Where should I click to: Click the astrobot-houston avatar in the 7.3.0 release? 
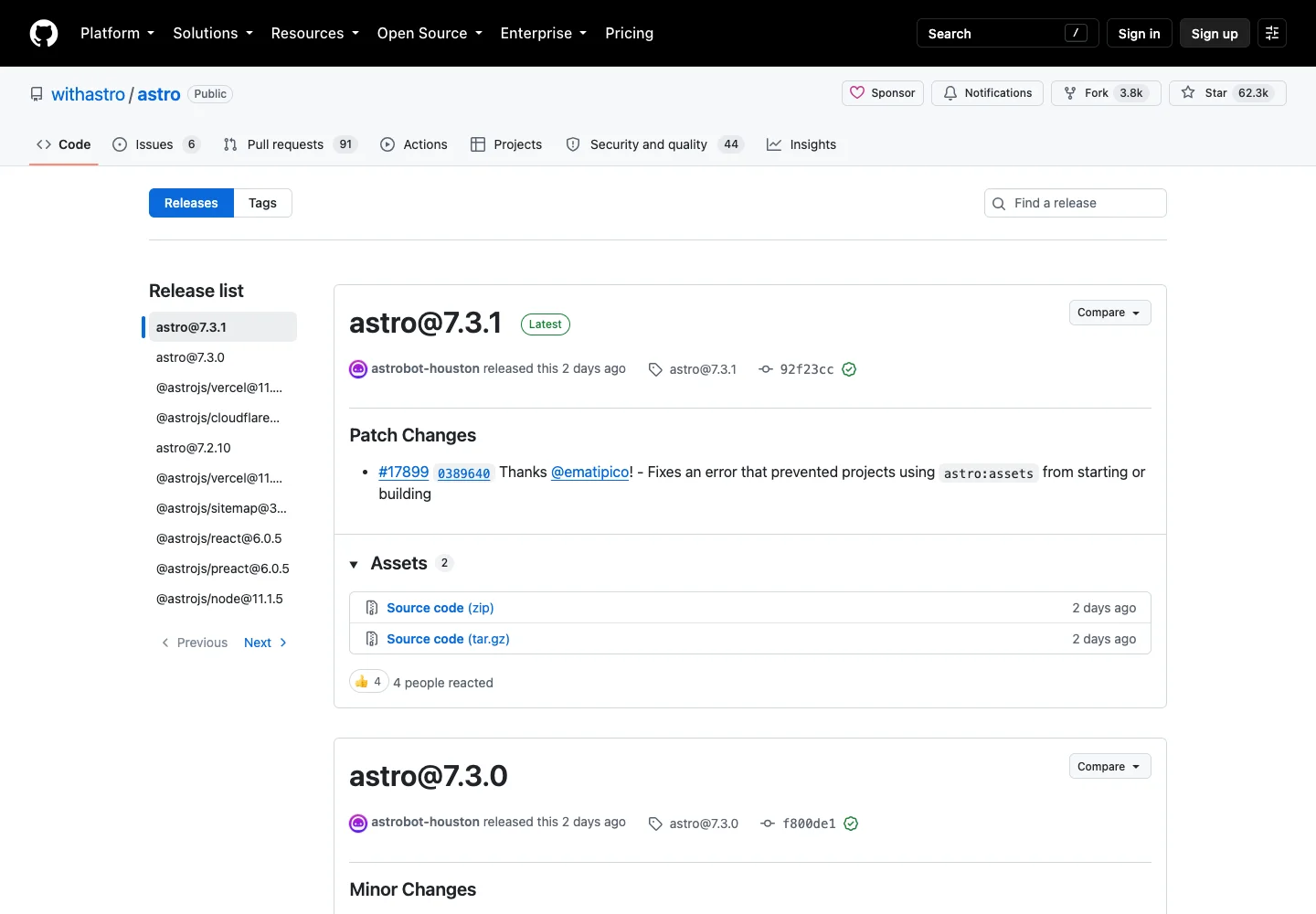pos(358,824)
